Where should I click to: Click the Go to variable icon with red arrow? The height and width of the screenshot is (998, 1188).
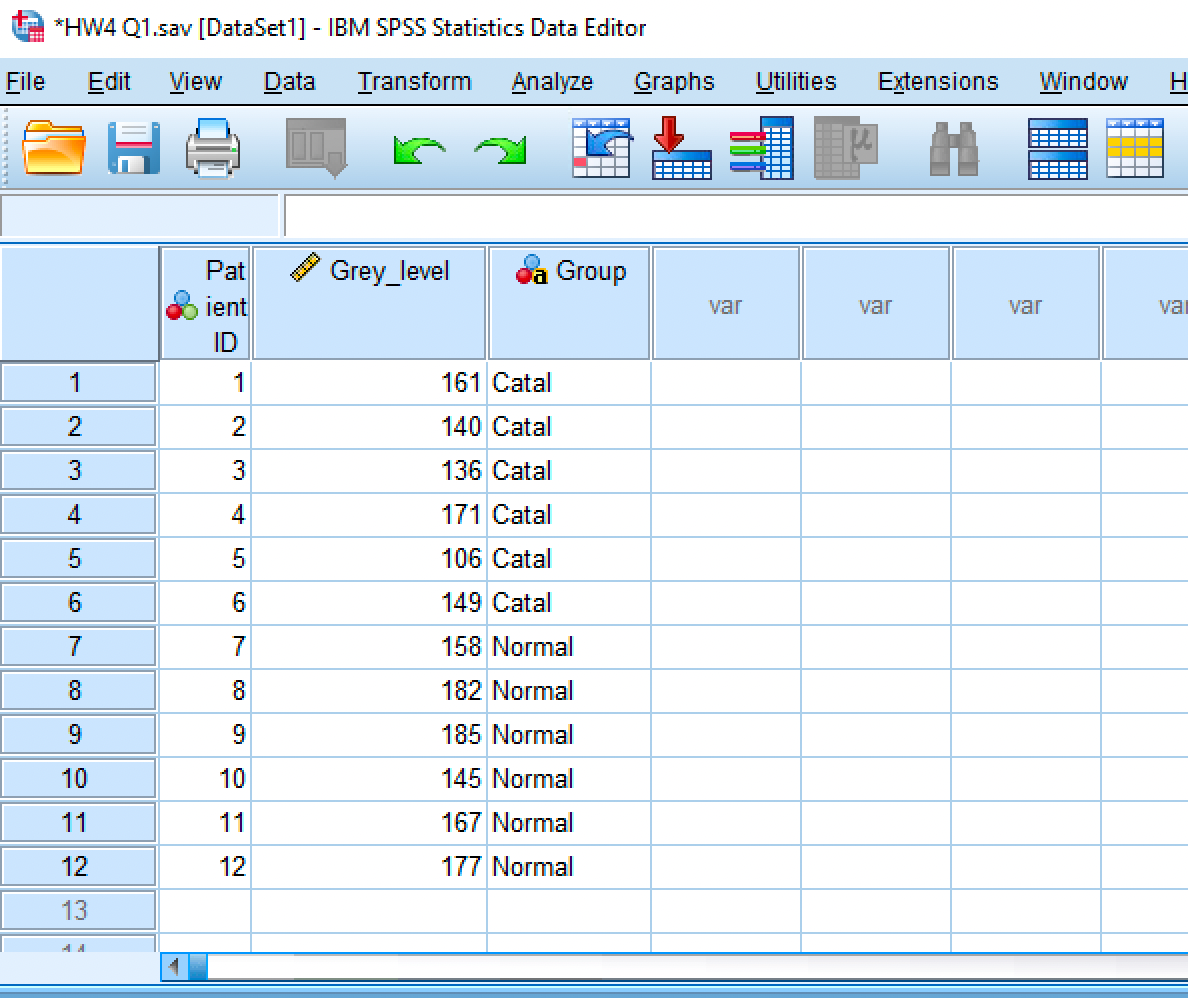(681, 148)
